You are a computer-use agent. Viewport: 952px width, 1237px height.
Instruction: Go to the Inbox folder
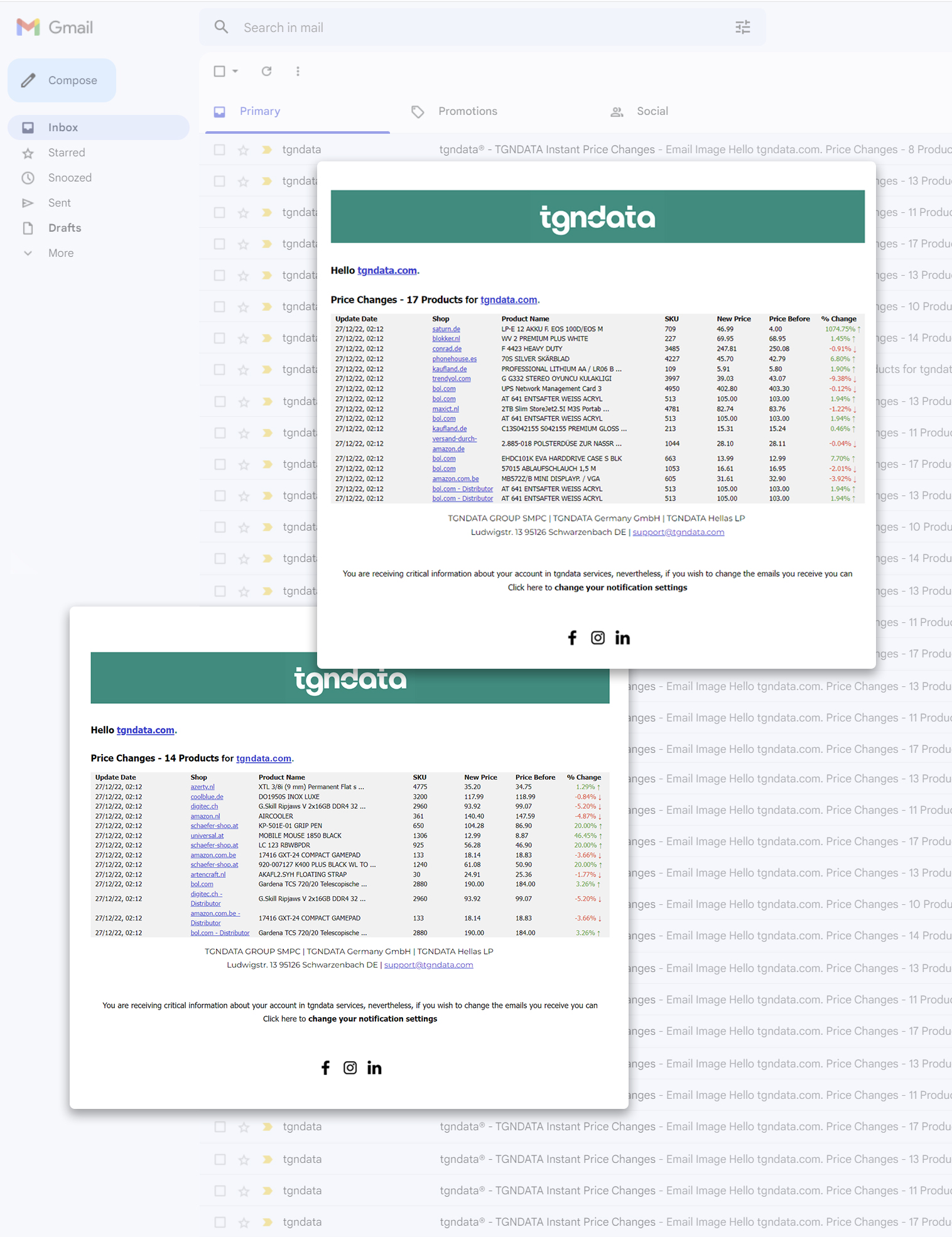(x=99, y=127)
